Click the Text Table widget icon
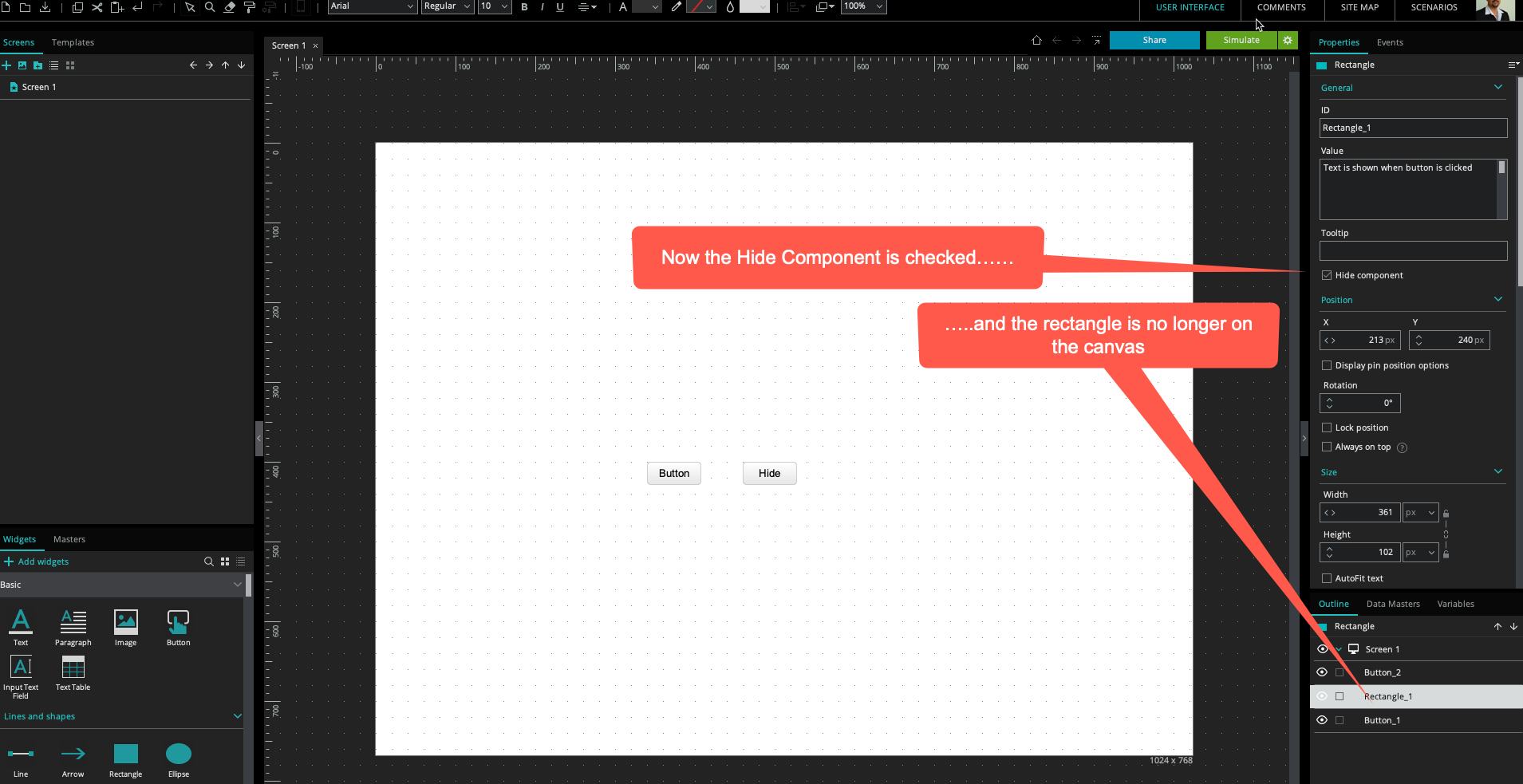 click(73, 667)
